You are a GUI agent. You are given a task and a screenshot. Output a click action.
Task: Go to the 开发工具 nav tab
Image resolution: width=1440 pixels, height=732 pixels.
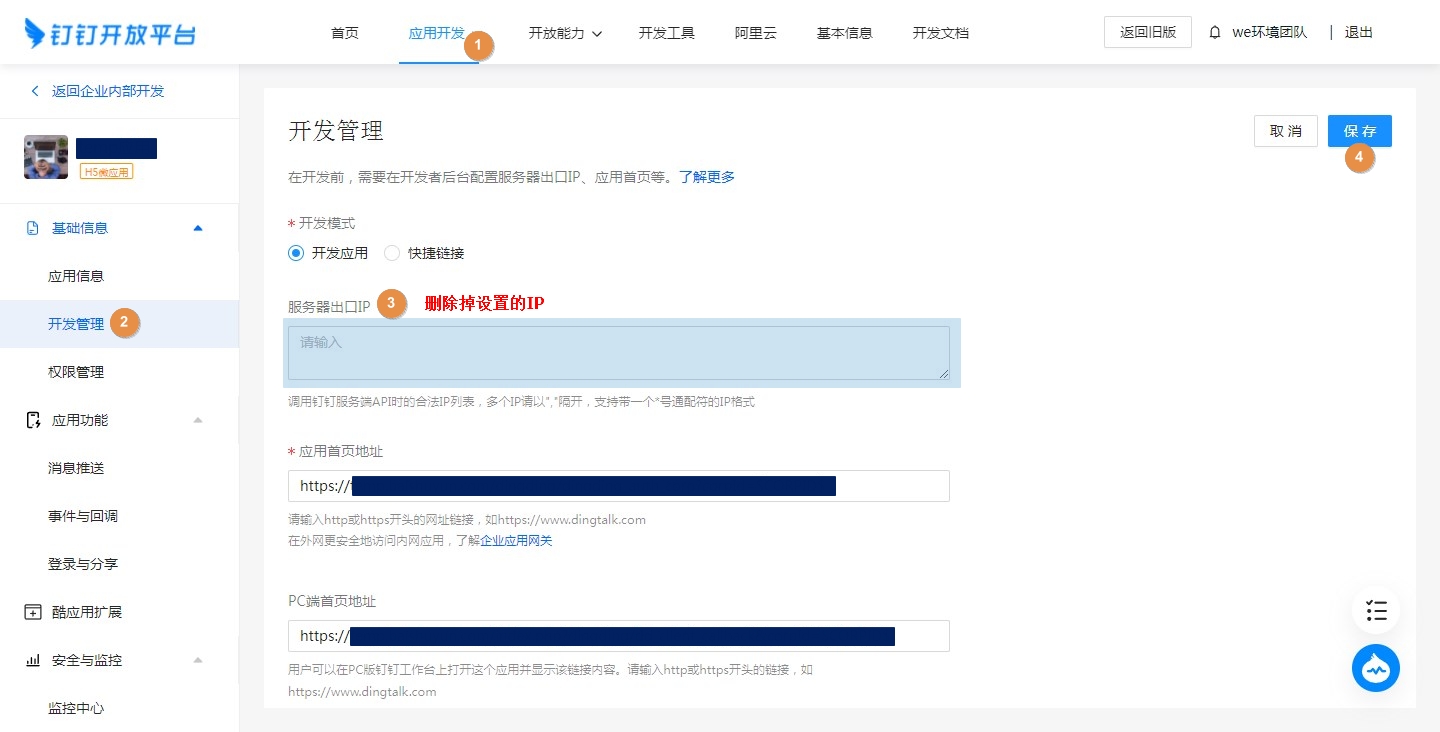[666, 33]
